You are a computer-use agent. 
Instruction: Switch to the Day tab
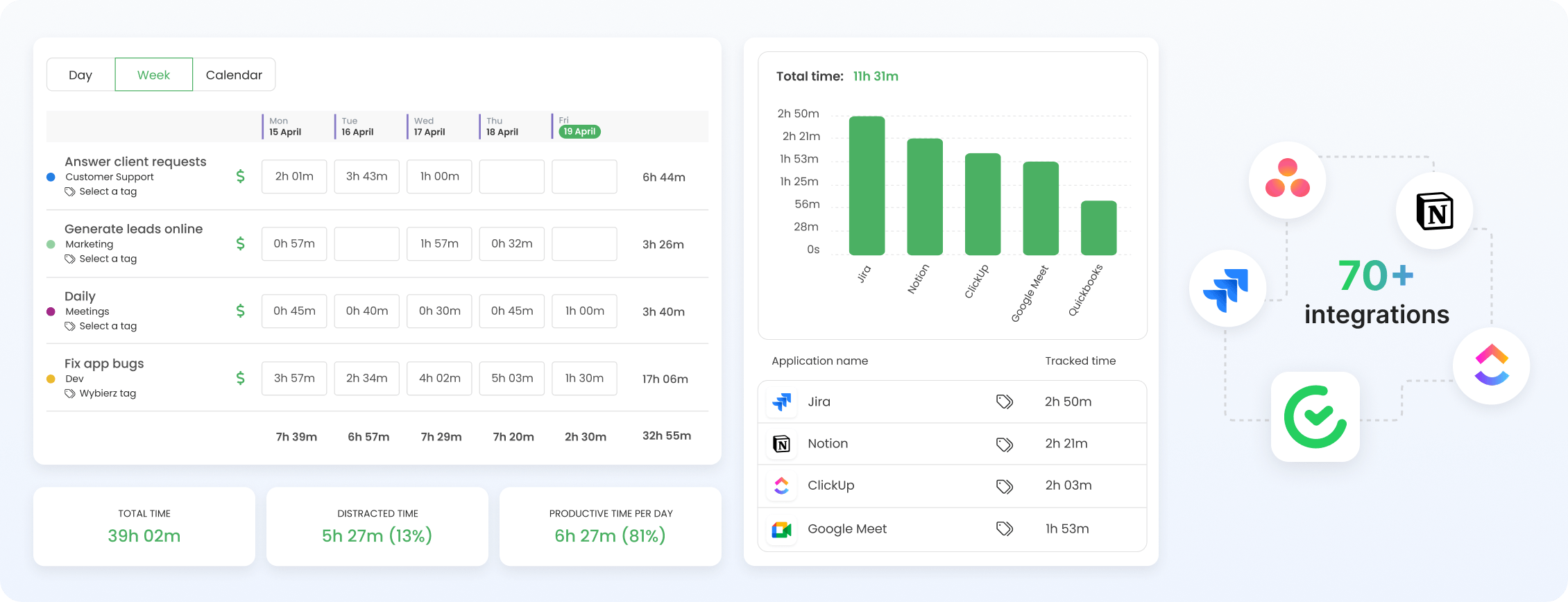[80, 75]
